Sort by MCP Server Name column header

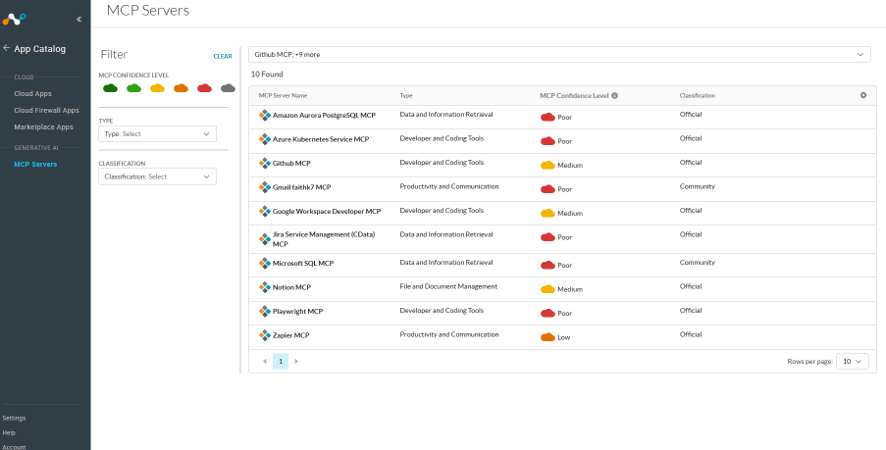coord(283,96)
